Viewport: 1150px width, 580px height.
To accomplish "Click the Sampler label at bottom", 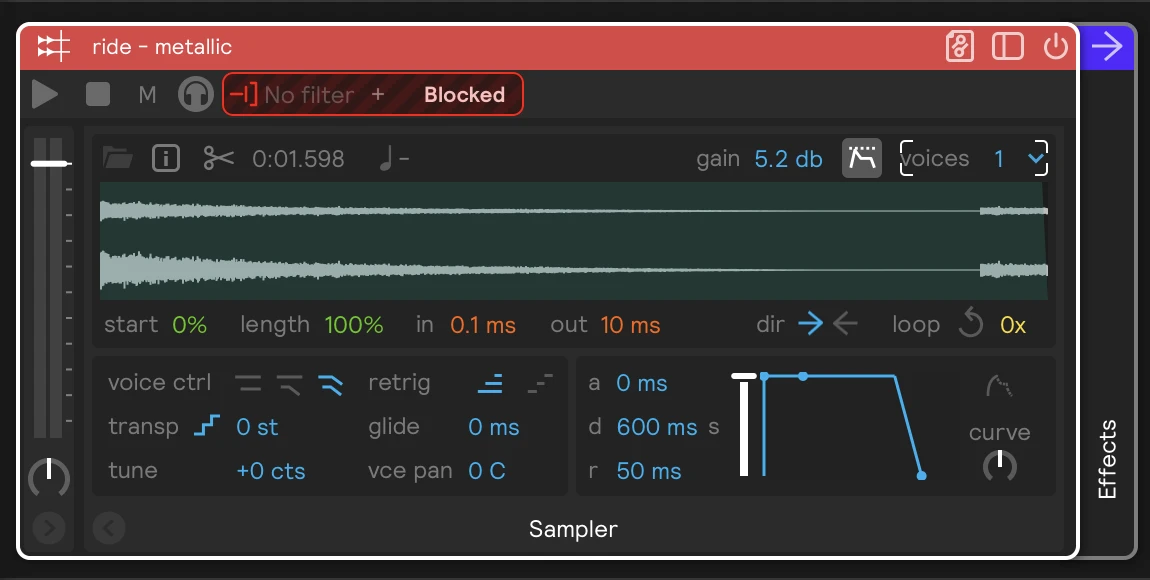I will pos(573,529).
